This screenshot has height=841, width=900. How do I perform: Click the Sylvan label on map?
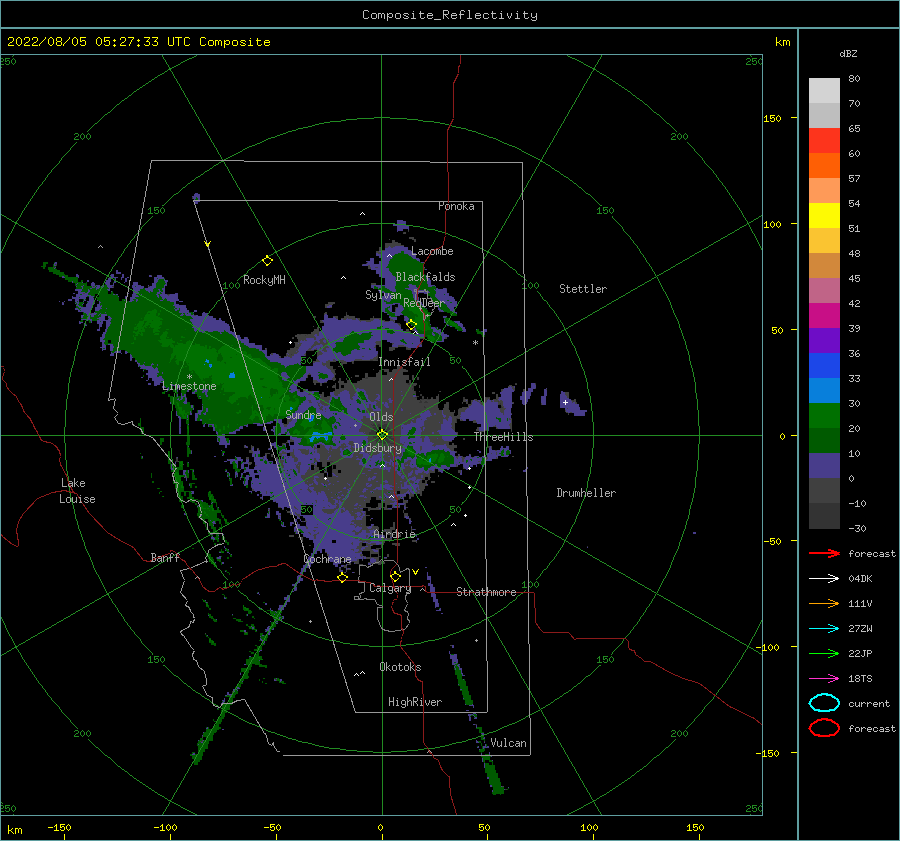click(x=383, y=295)
